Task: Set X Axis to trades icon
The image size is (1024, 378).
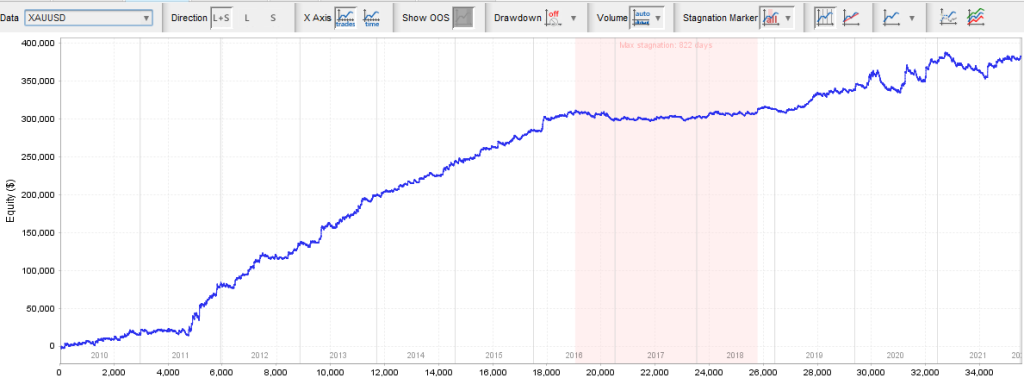Action: (x=345, y=18)
